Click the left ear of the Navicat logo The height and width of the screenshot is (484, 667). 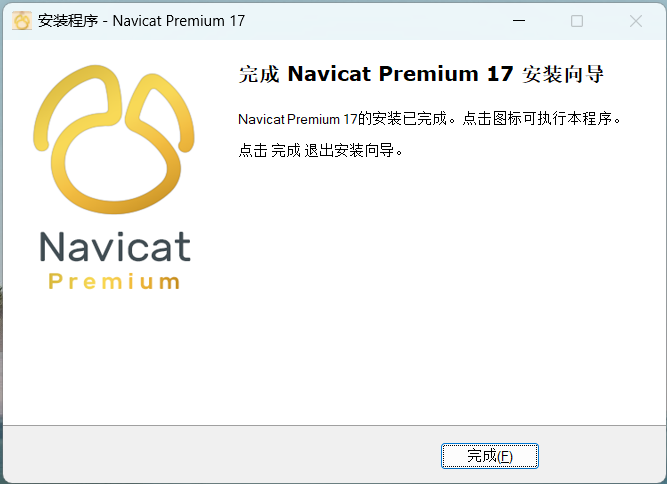[77, 104]
